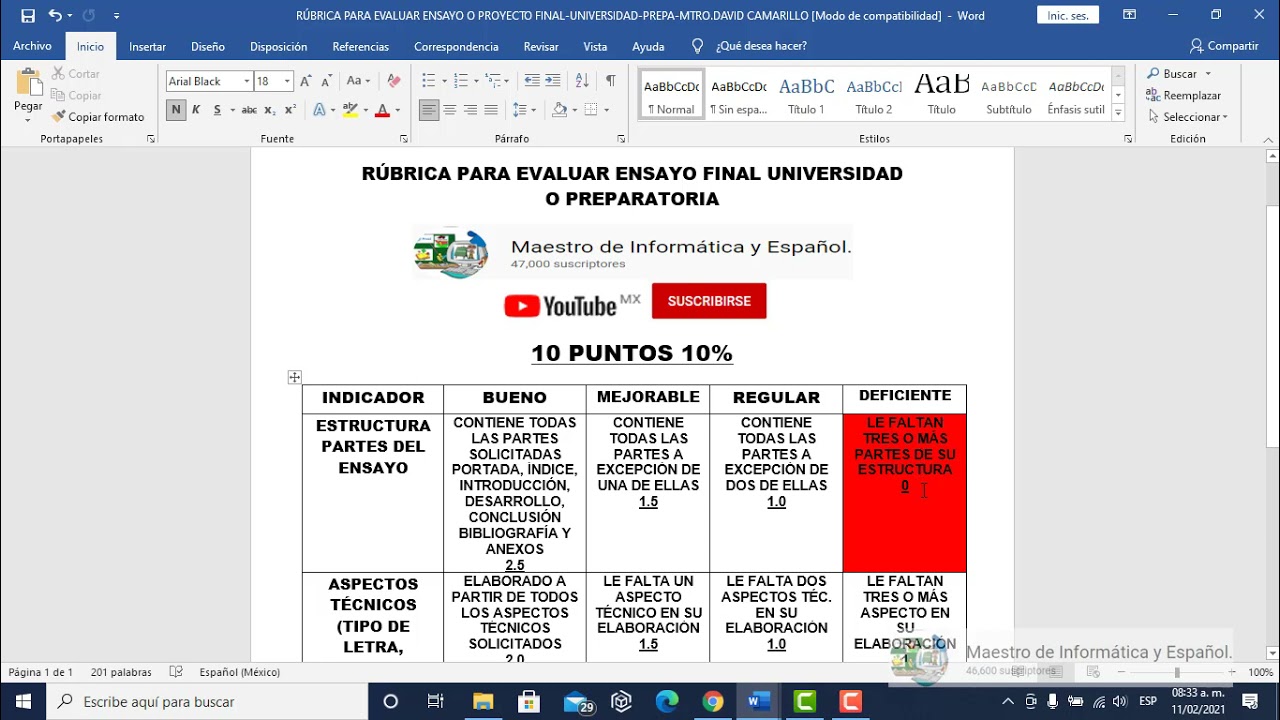Align paragraph text to the right
Image resolution: width=1280 pixels, height=720 pixels.
[x=470, y=110]
